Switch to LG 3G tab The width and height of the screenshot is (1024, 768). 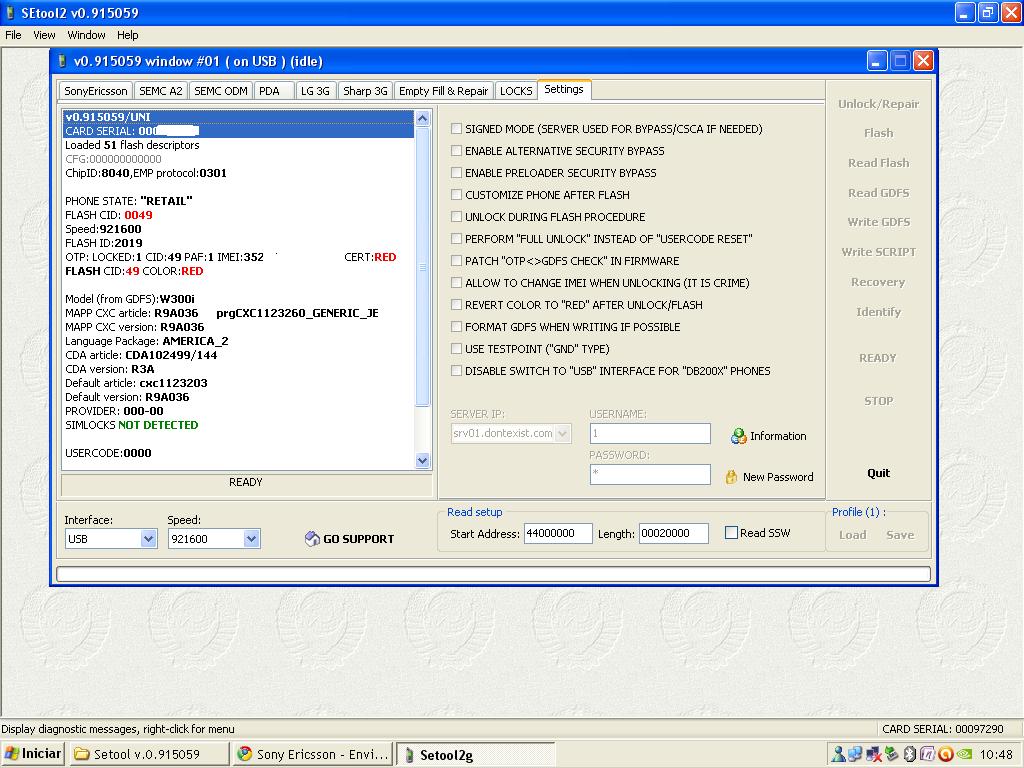[315, 91]
